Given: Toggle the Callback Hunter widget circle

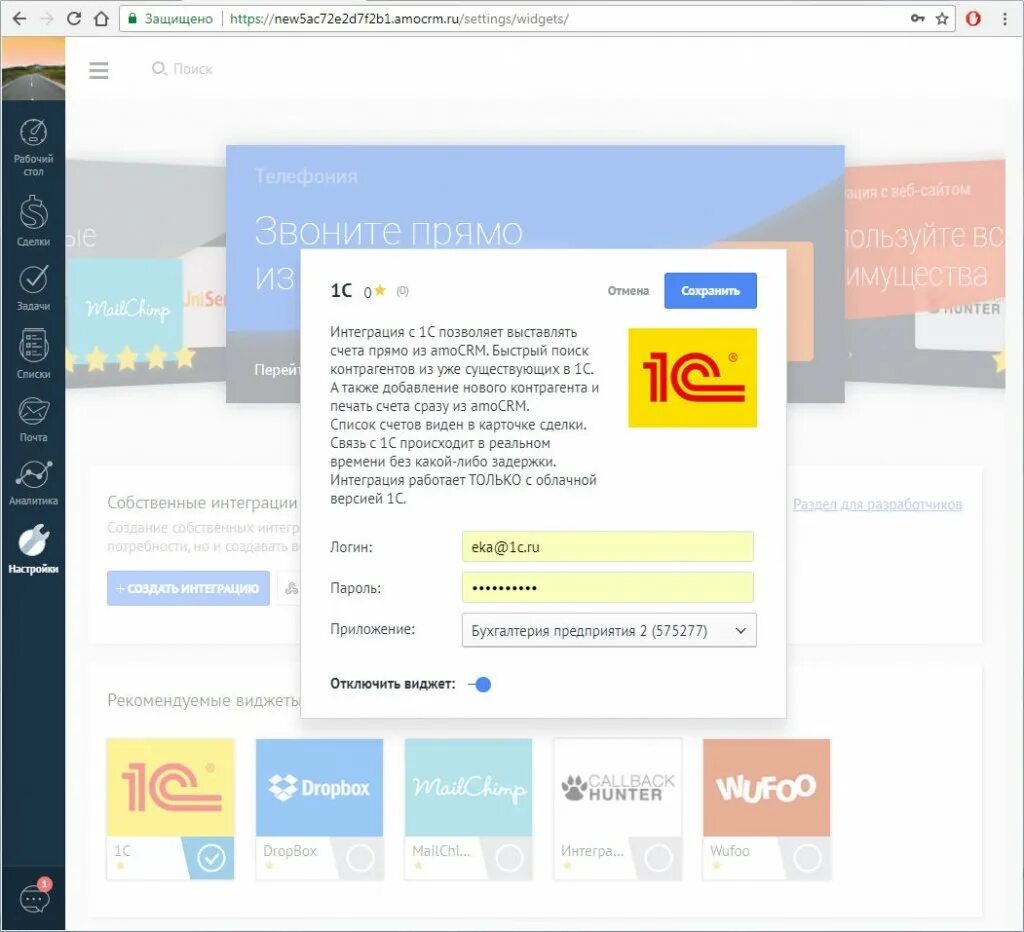Looking at the screenshot, I should (658, 858).
